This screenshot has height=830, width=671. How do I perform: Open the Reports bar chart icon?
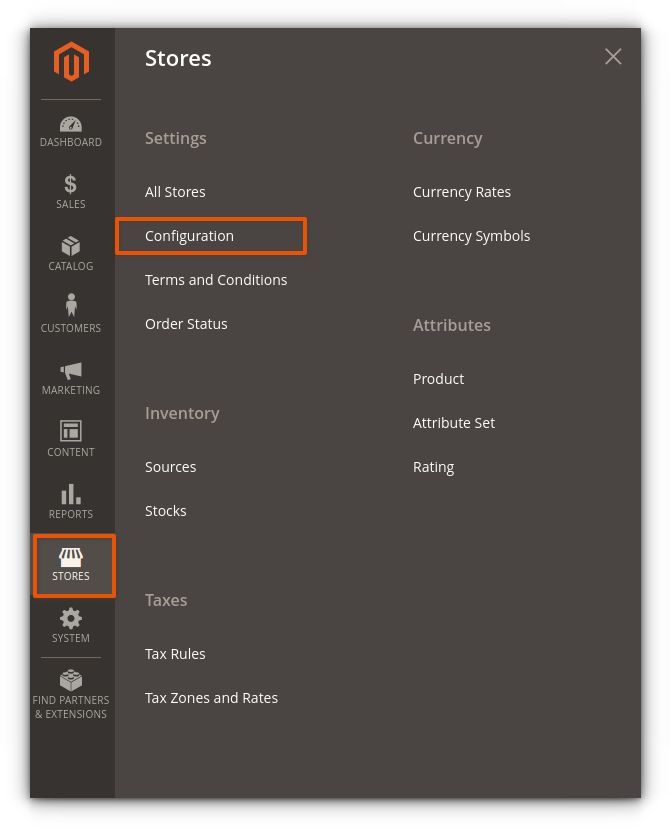tap(70, 493)
